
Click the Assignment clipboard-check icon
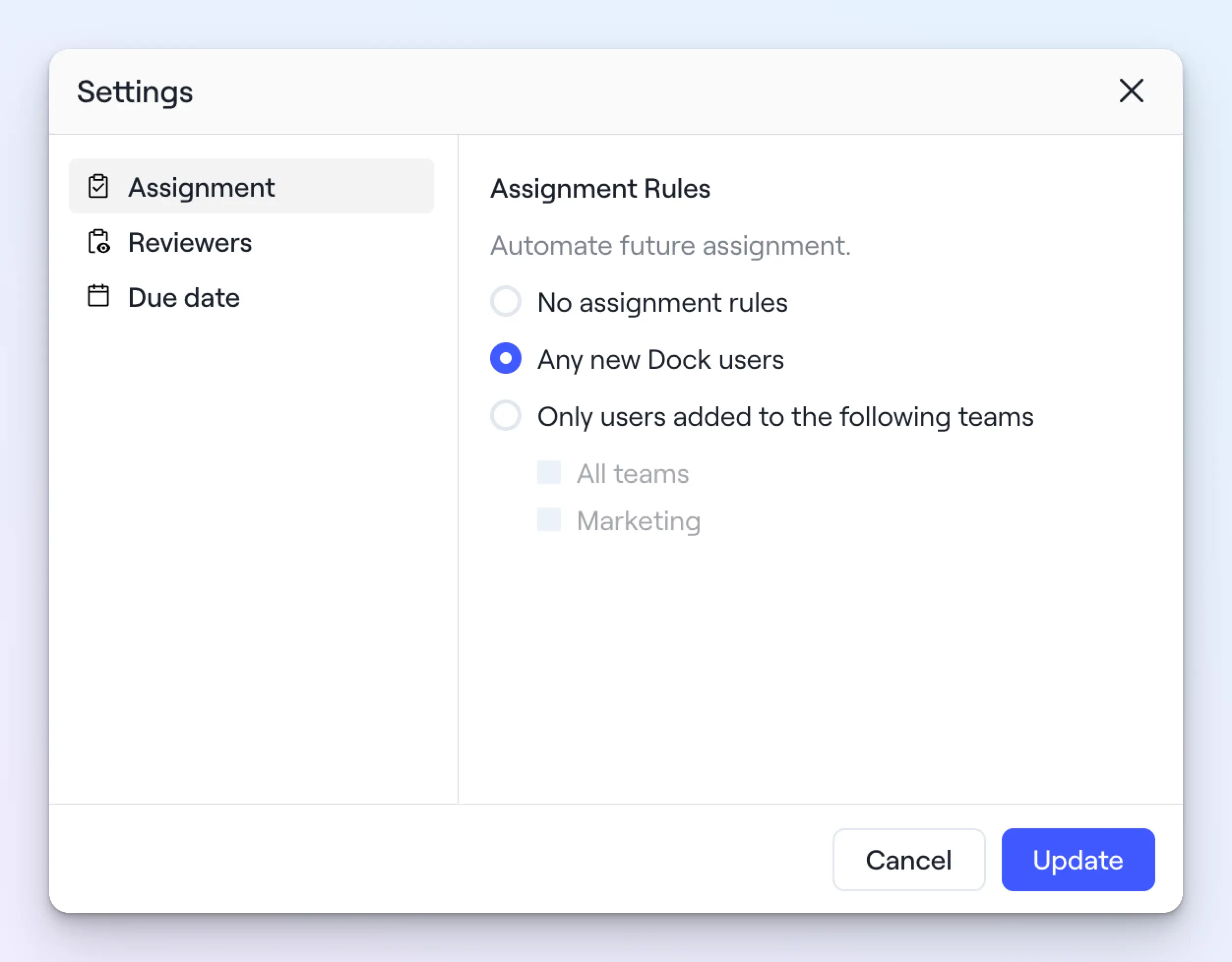[98, 187]
